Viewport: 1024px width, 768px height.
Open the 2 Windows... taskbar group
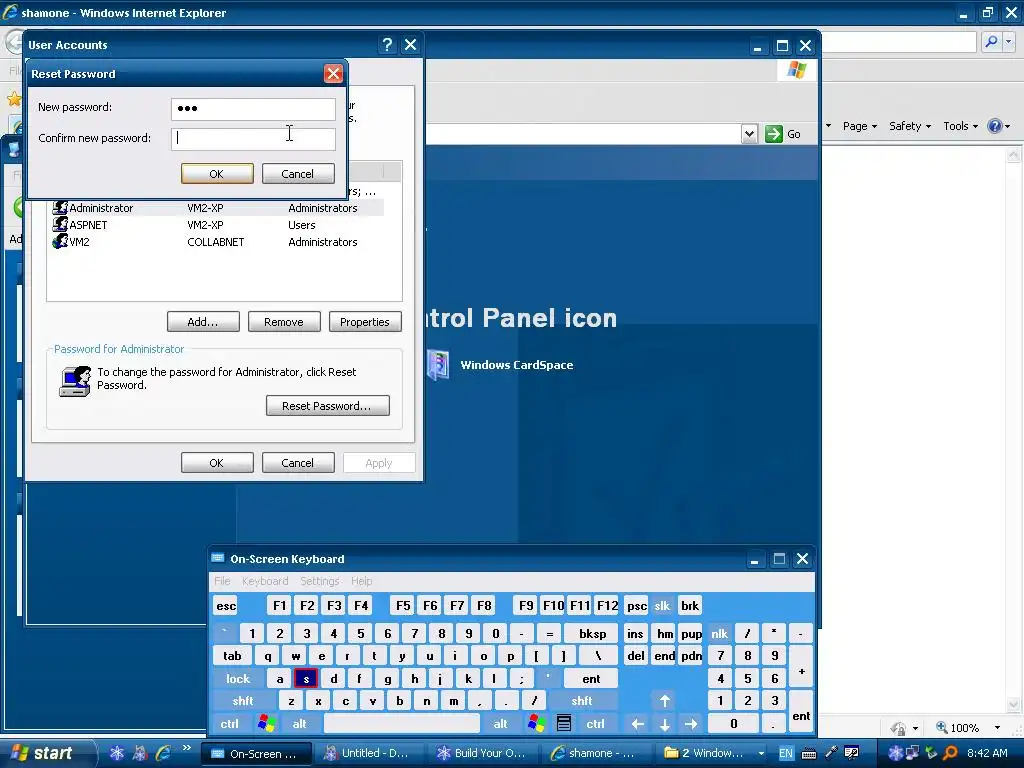click(712, 753)
